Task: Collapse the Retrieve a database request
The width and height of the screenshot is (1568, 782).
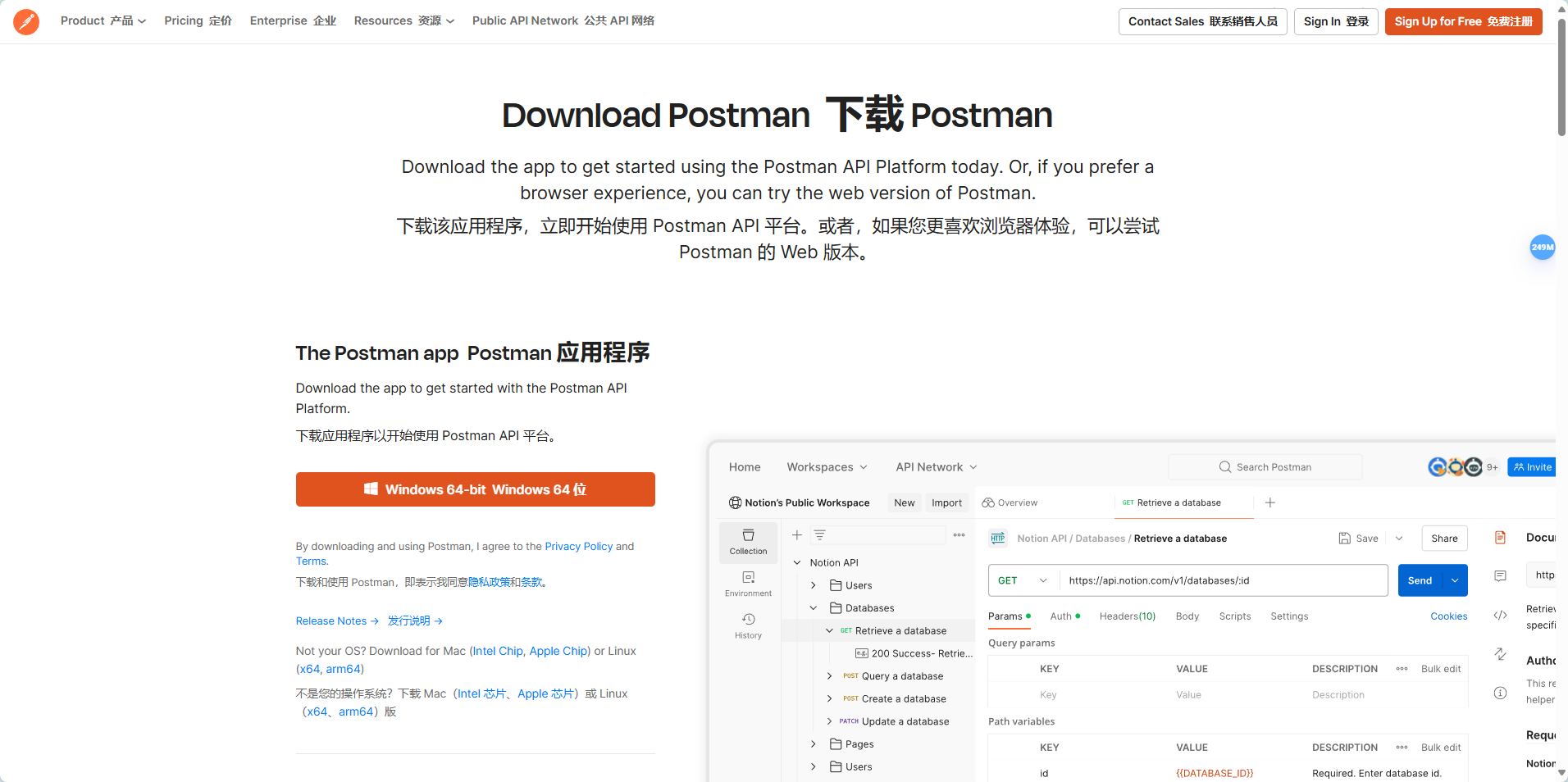Action: coord(829,630)
